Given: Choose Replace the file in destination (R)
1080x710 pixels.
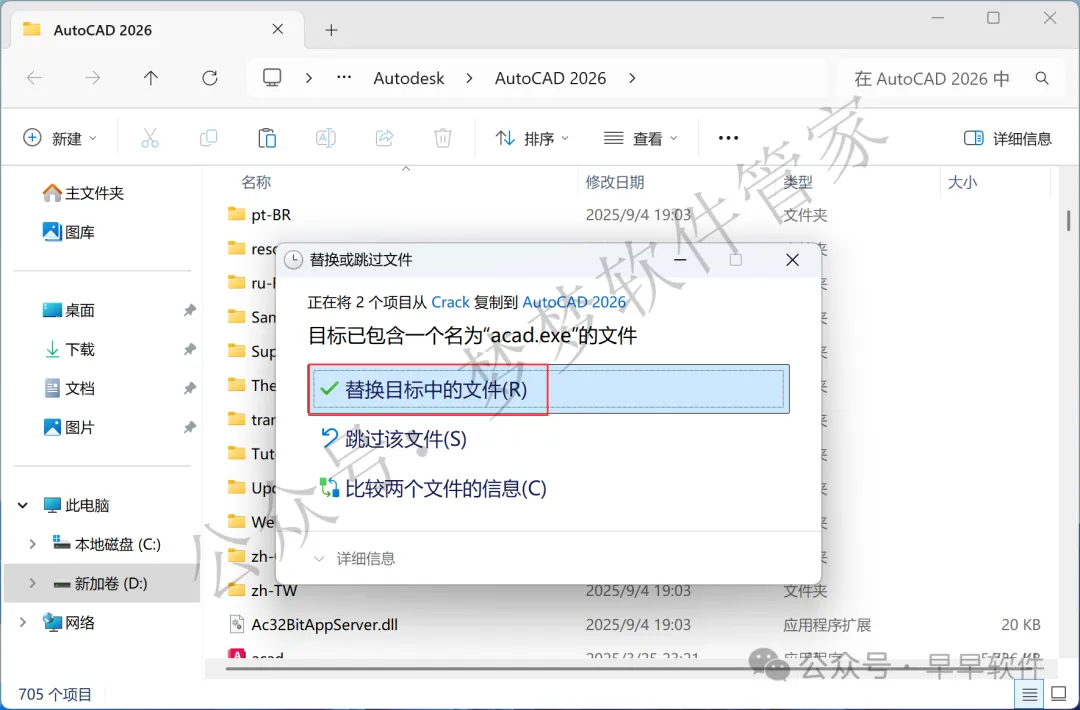Looking at the screenshot, I should pyautogui.click(x=548, y=390).
